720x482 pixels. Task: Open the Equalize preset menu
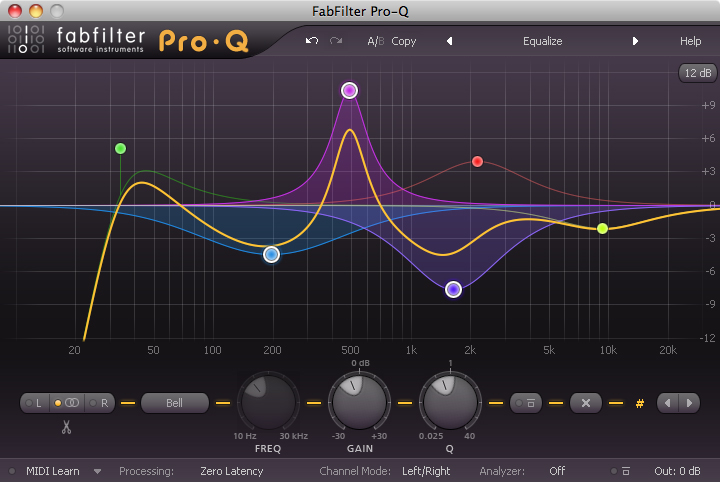coord(542,41)
